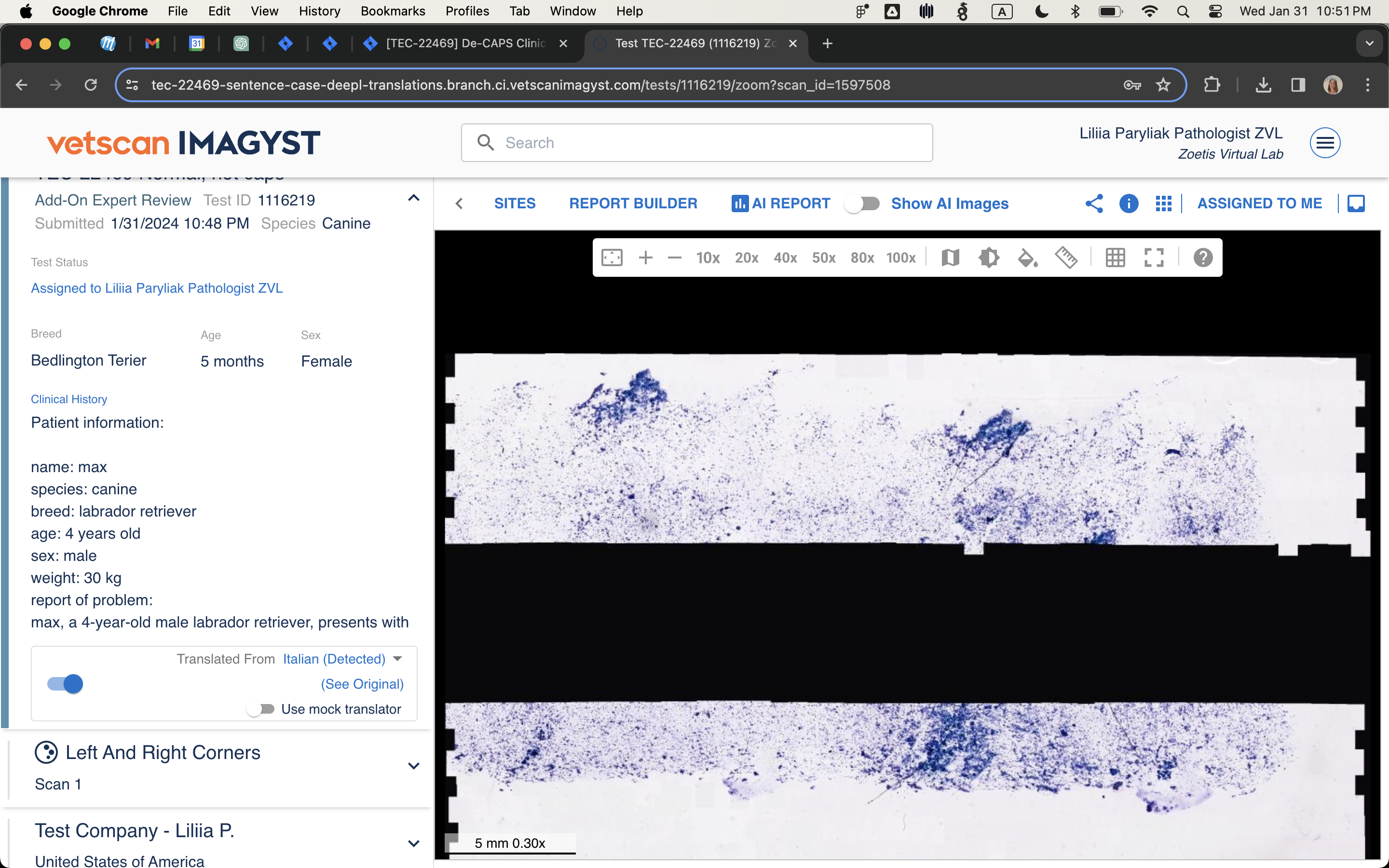Enter fullscreen viewer mode

[1154, 258]
